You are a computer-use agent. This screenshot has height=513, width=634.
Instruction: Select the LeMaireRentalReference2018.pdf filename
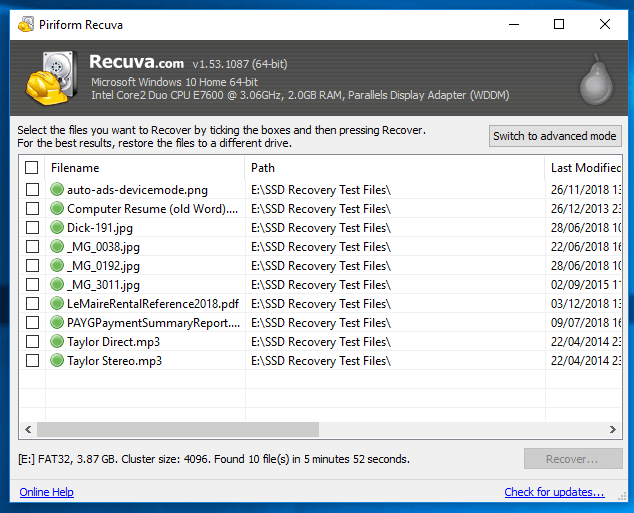tap(153, 304)
